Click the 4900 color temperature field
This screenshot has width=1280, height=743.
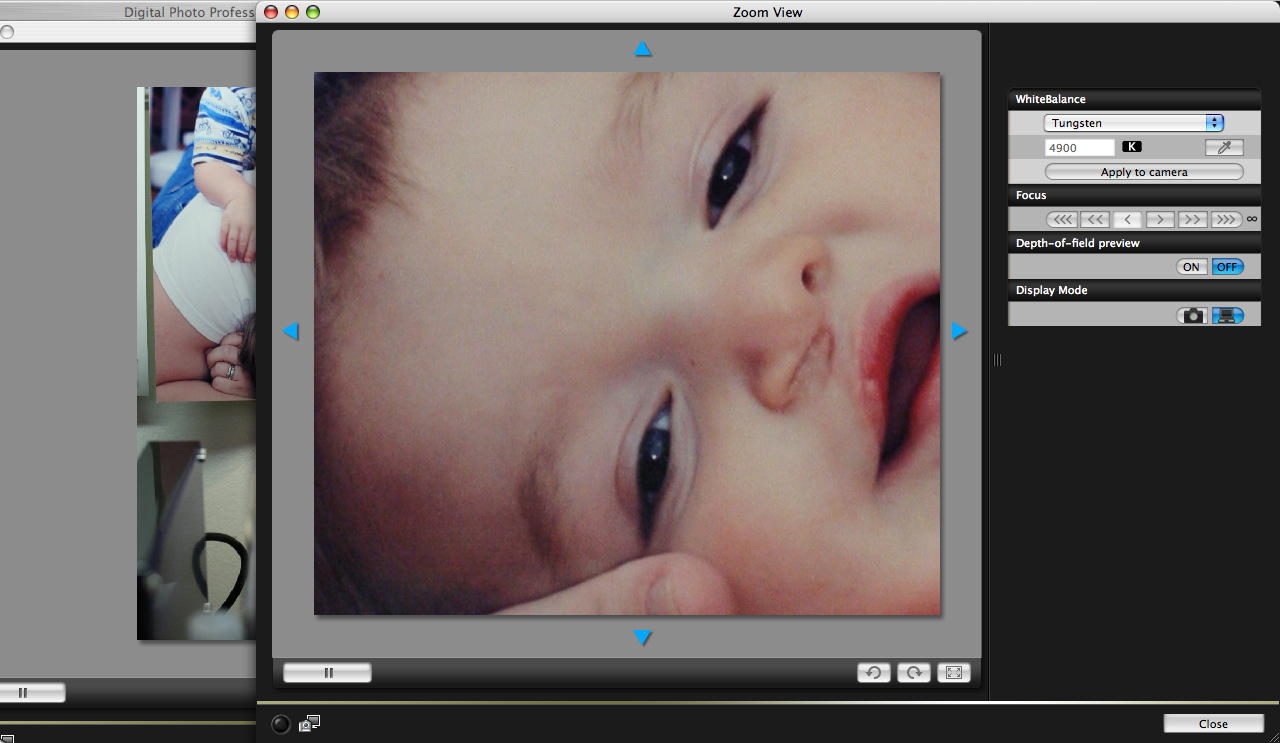(x=1079, y=147)
